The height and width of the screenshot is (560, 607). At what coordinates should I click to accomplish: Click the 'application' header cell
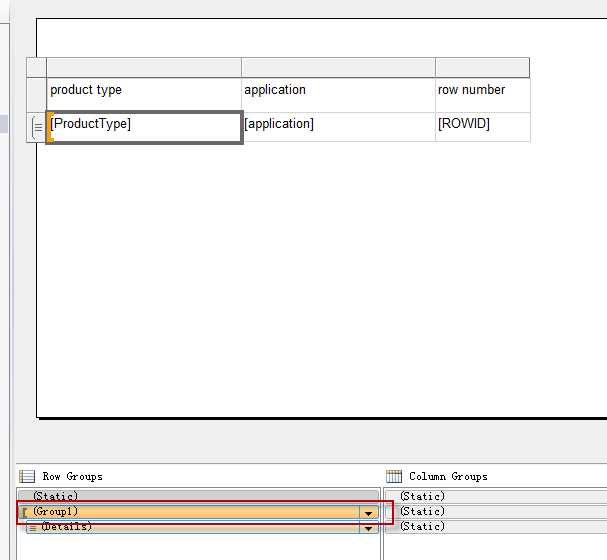tap(339, 95)
